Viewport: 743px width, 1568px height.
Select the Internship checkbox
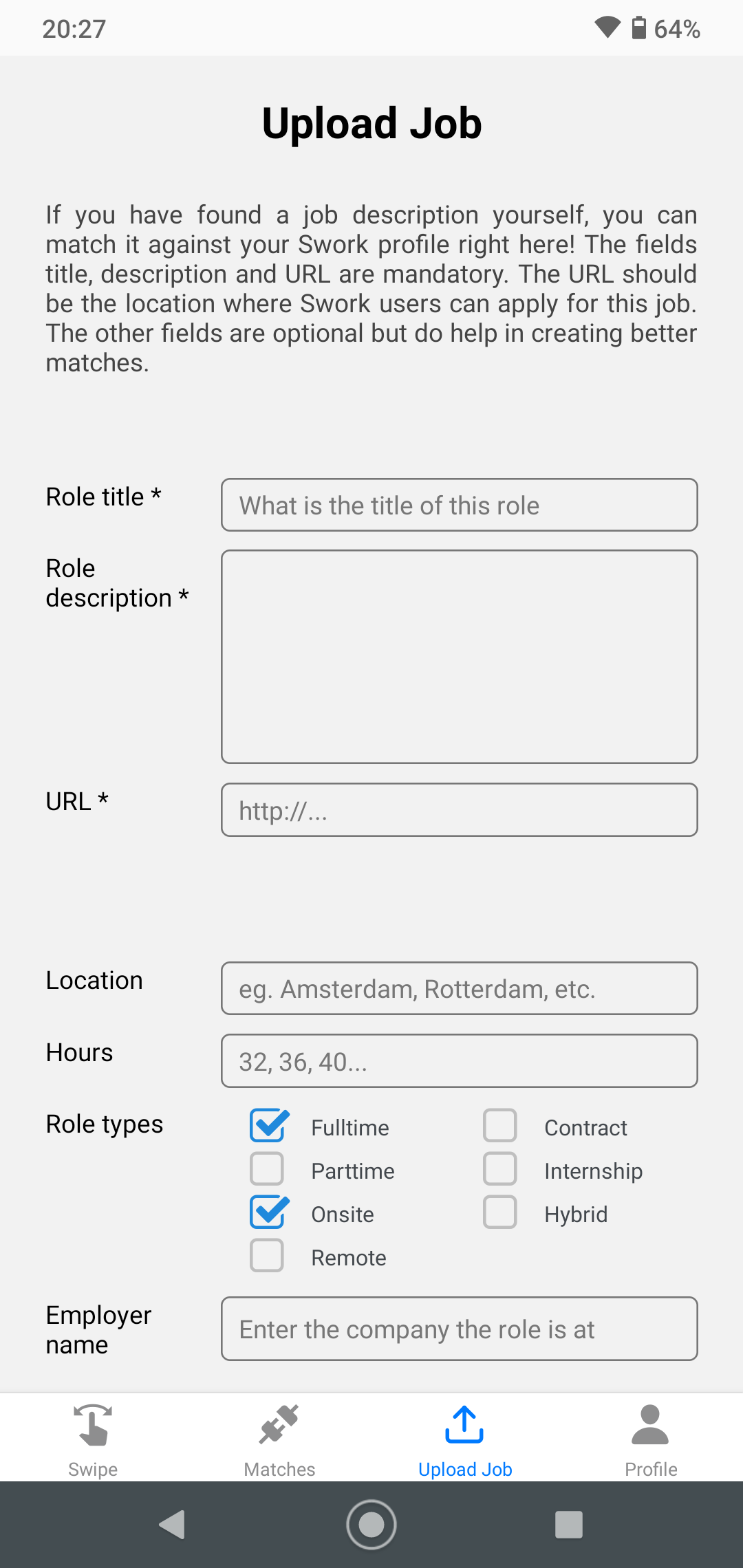(x=500, y=1169)
